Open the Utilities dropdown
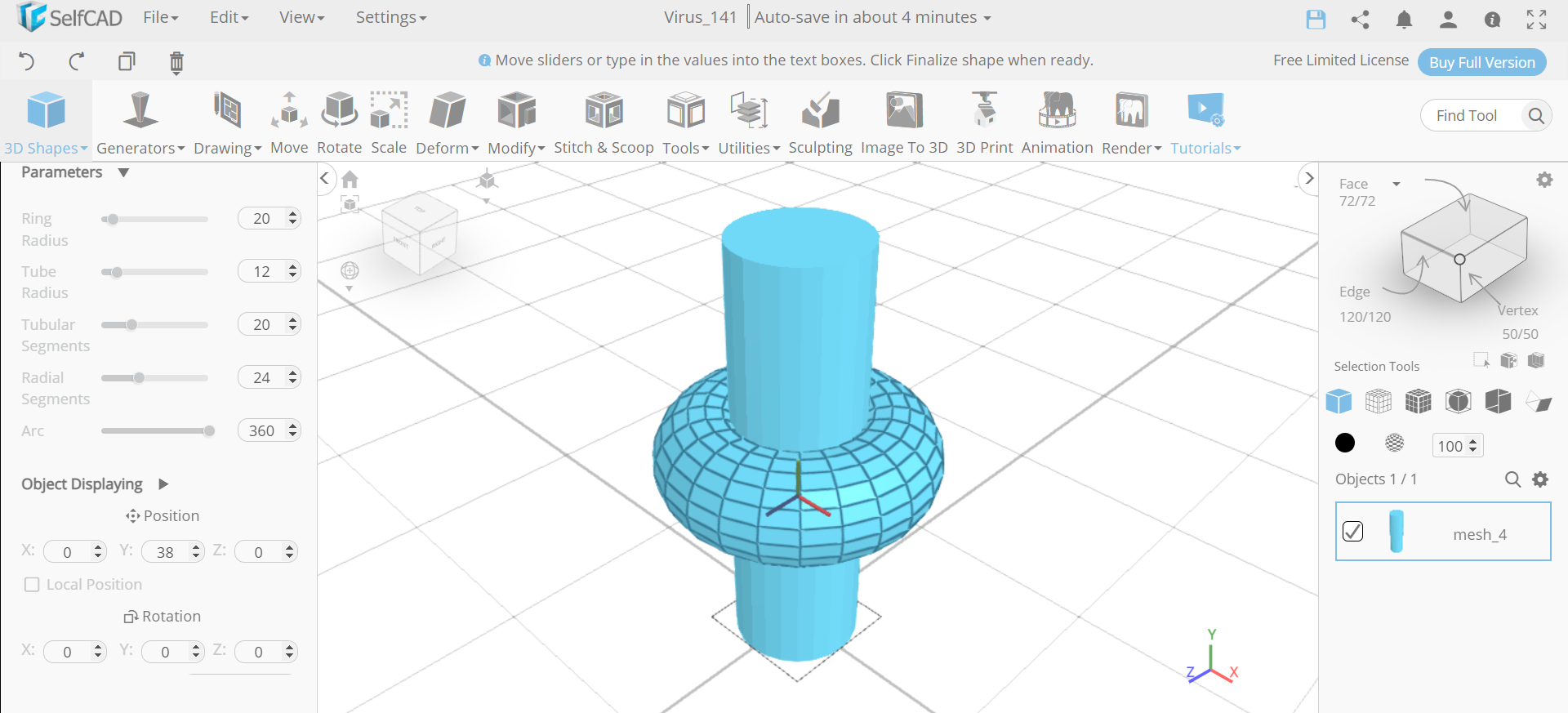 click(749, 123)
